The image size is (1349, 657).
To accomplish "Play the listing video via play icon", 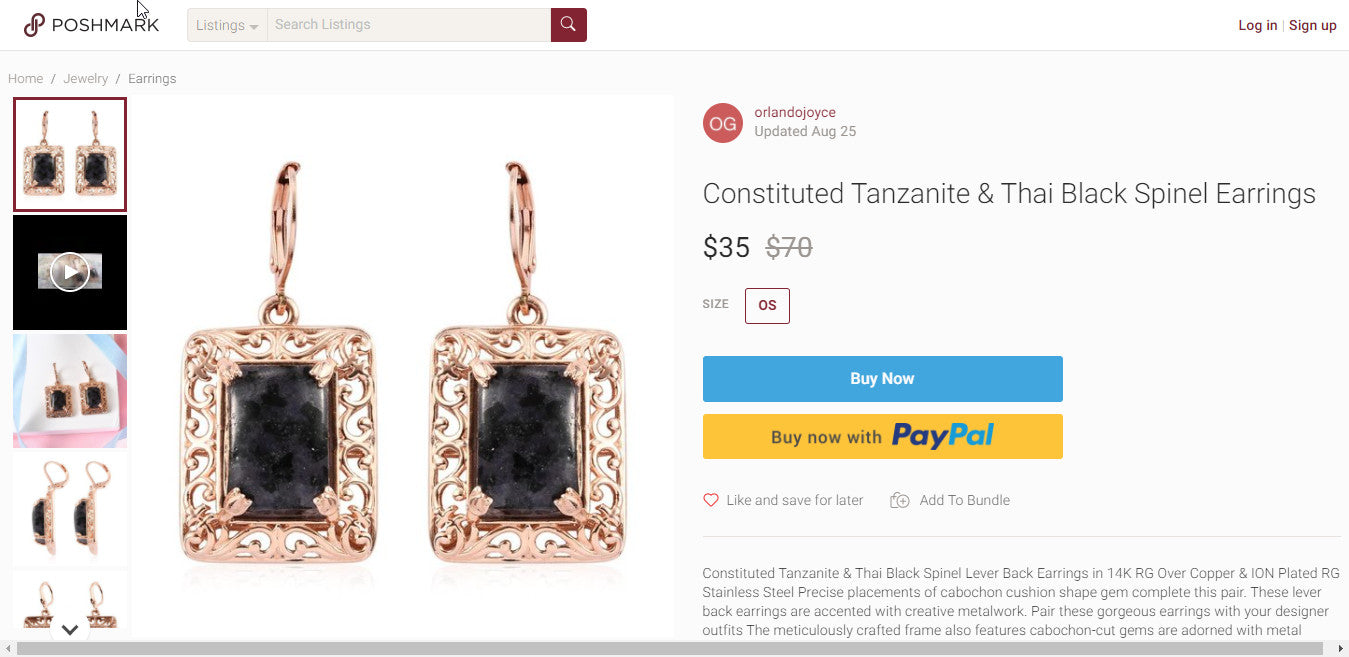I will click(x=69, y=271).
